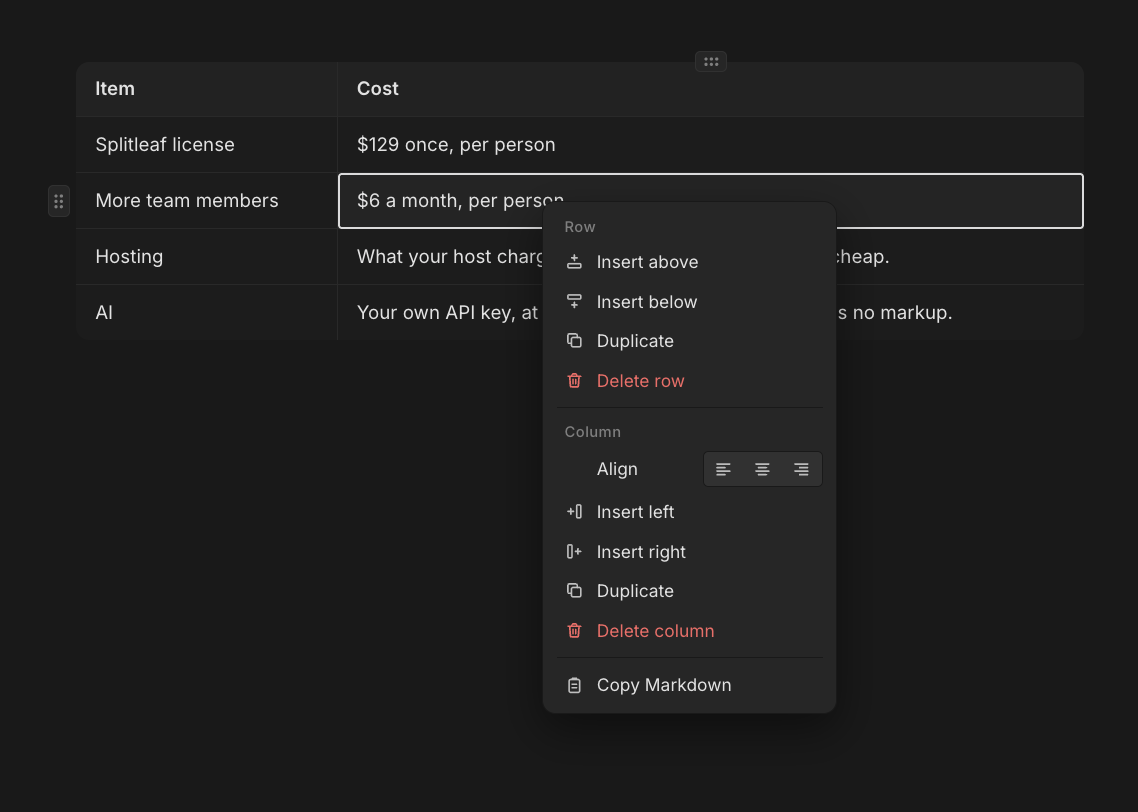This screenshot has width=1138, height=812.
Task: Select the AI item cell
Action: click(x=207, y=313)
